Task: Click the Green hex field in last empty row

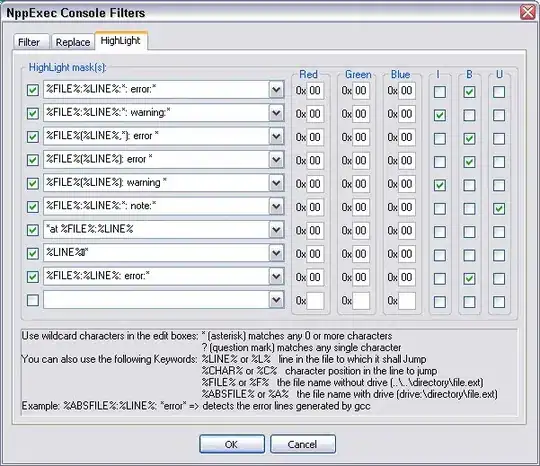Action: [x=361, y=301]
